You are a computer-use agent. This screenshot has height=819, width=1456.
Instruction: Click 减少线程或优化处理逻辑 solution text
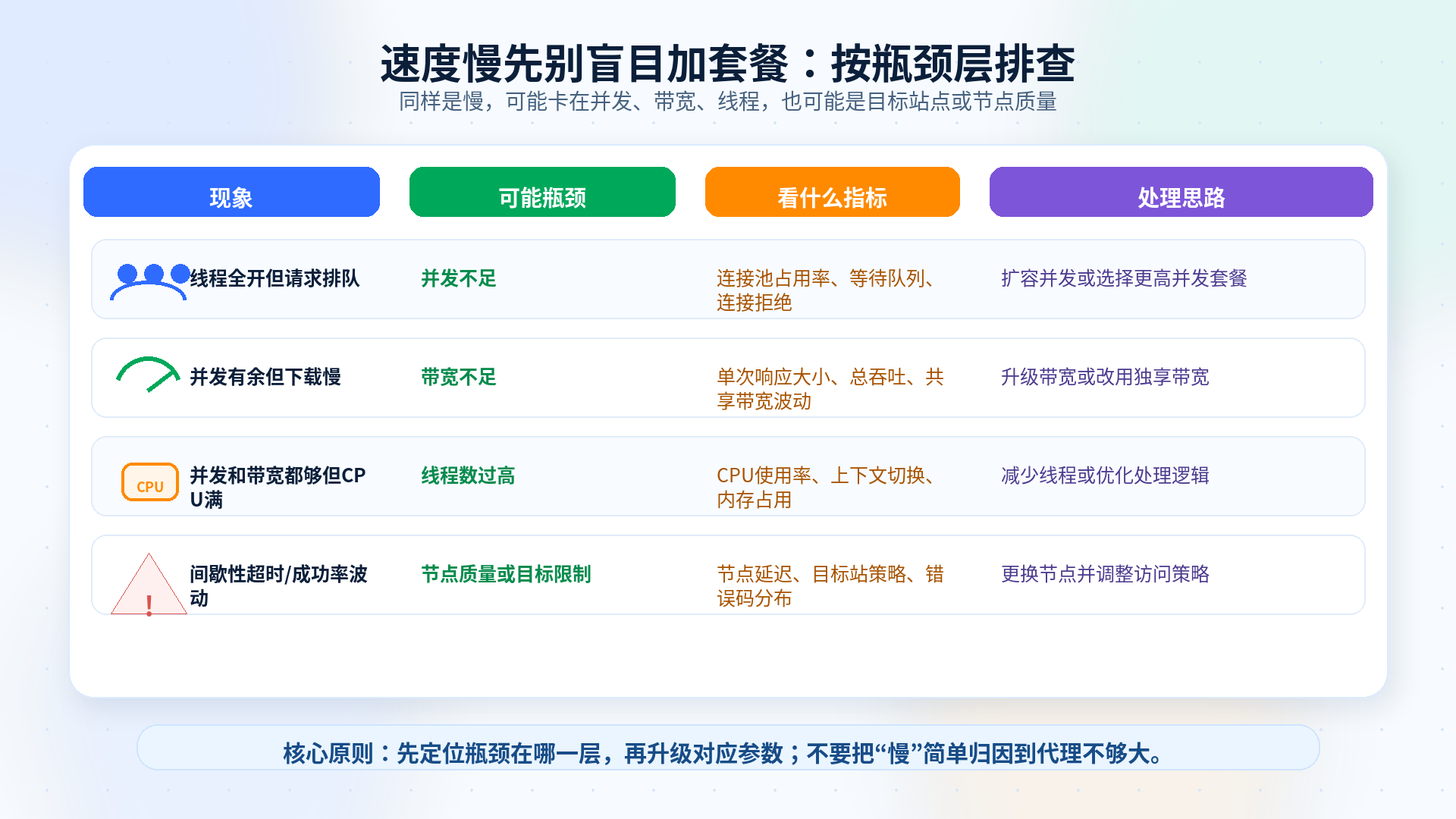click(1105, 475)
